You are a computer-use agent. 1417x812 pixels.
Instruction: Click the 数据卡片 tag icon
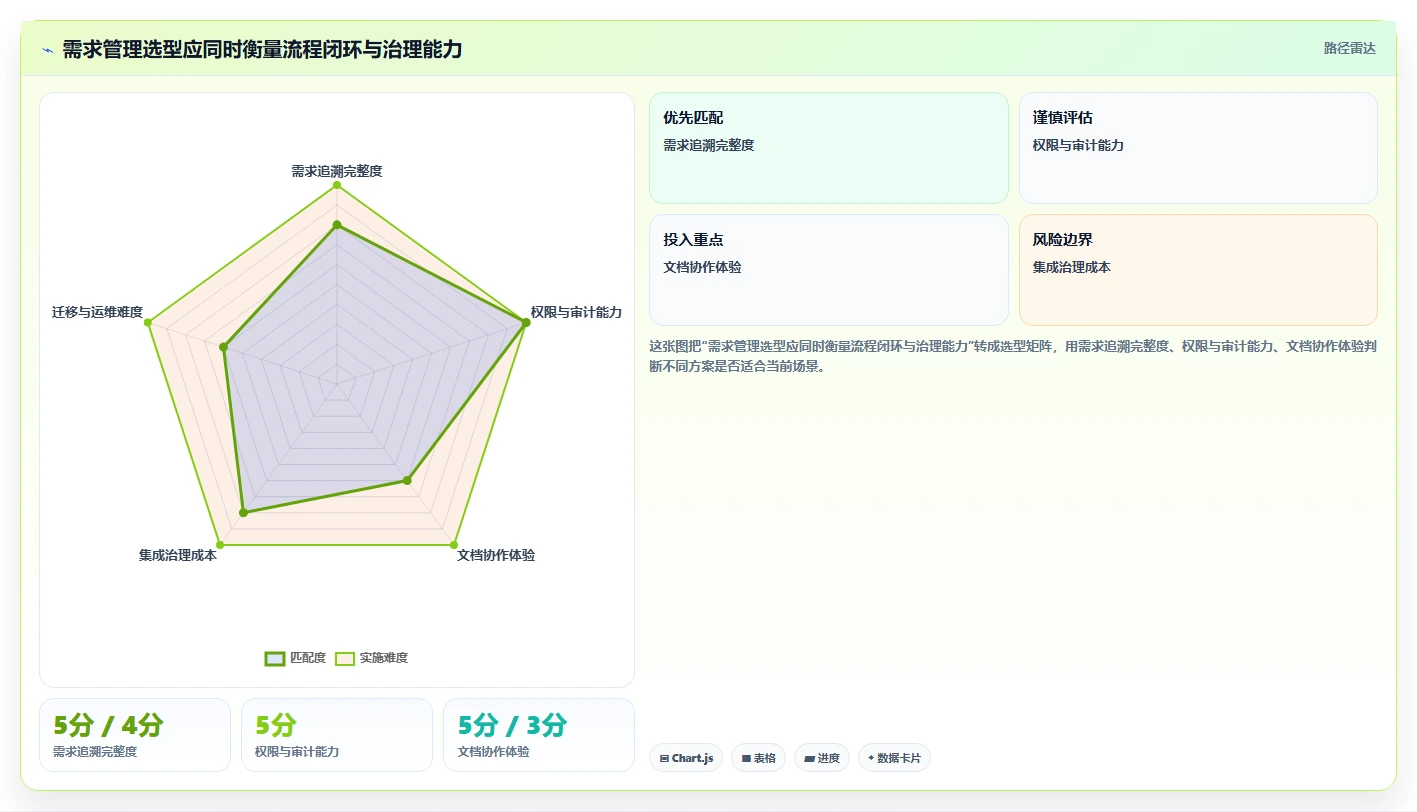pos(871,759)
